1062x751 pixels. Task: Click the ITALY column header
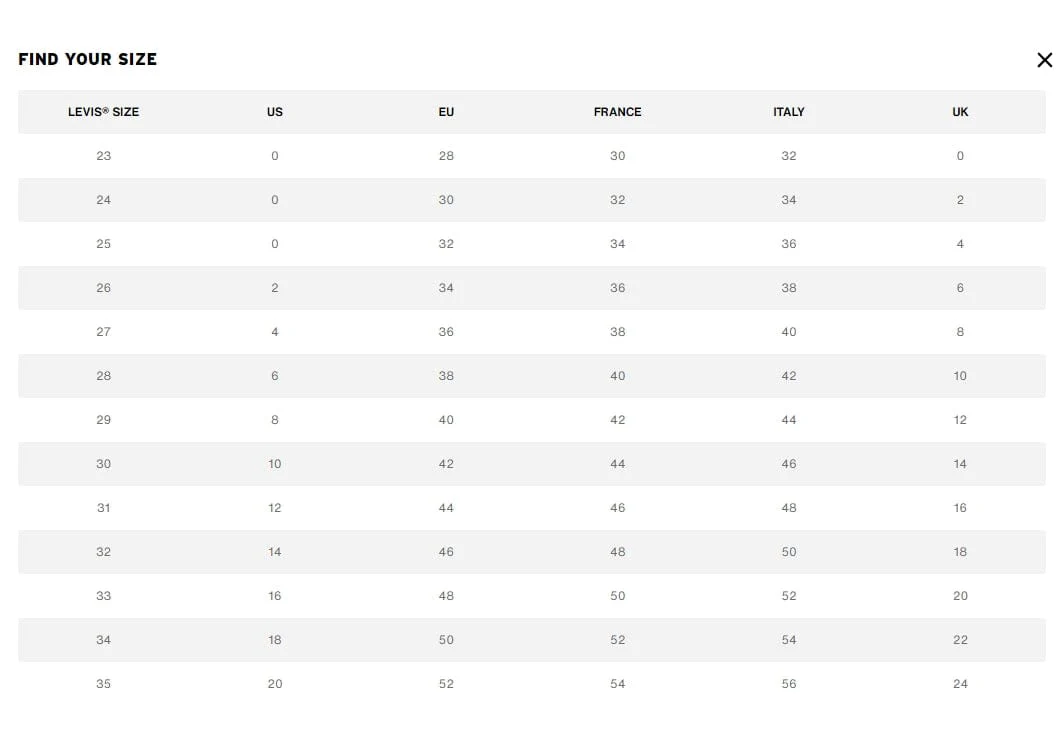click(x=788, y=112)
